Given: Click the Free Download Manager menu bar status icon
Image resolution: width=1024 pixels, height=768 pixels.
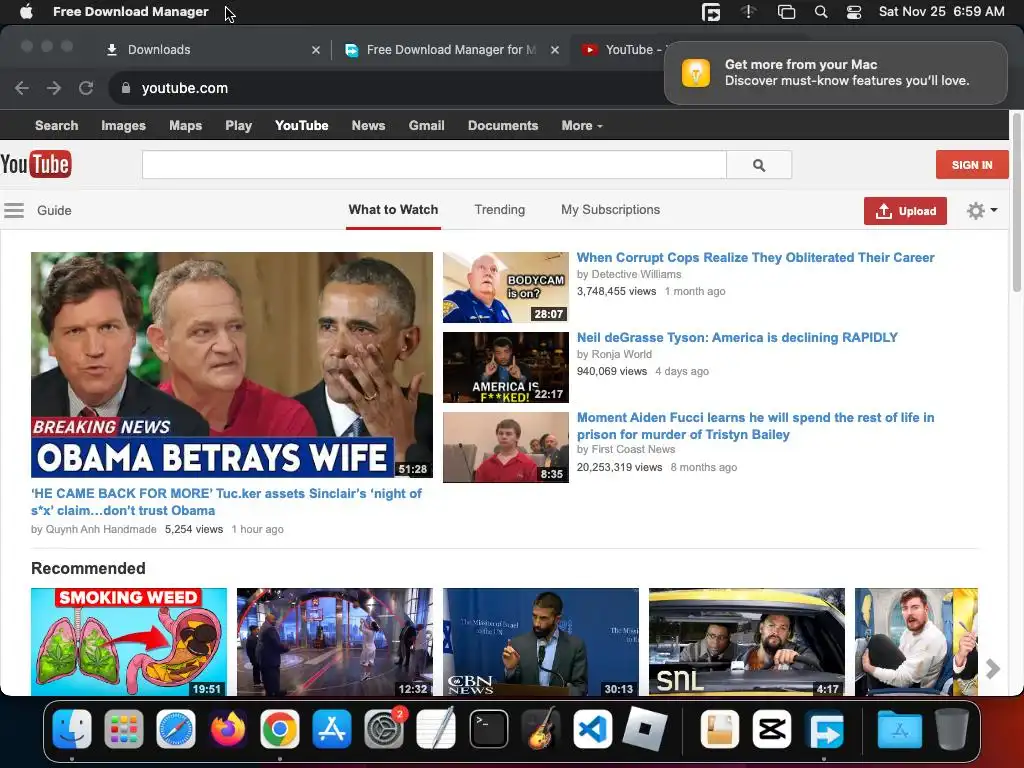Looking at the screenshot, I should 711,12.
